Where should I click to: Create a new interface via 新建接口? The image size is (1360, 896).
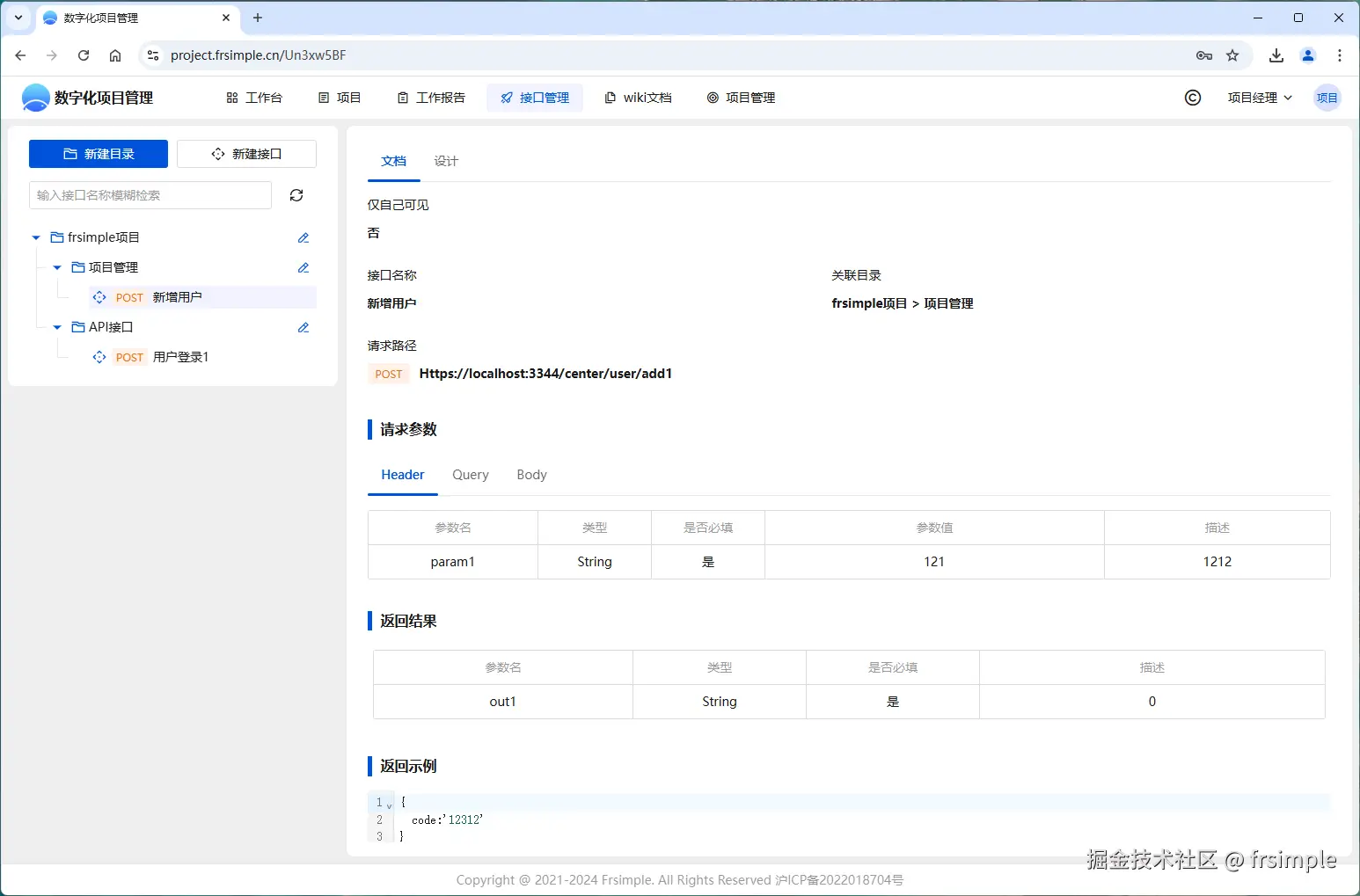[x=246, y=153]
